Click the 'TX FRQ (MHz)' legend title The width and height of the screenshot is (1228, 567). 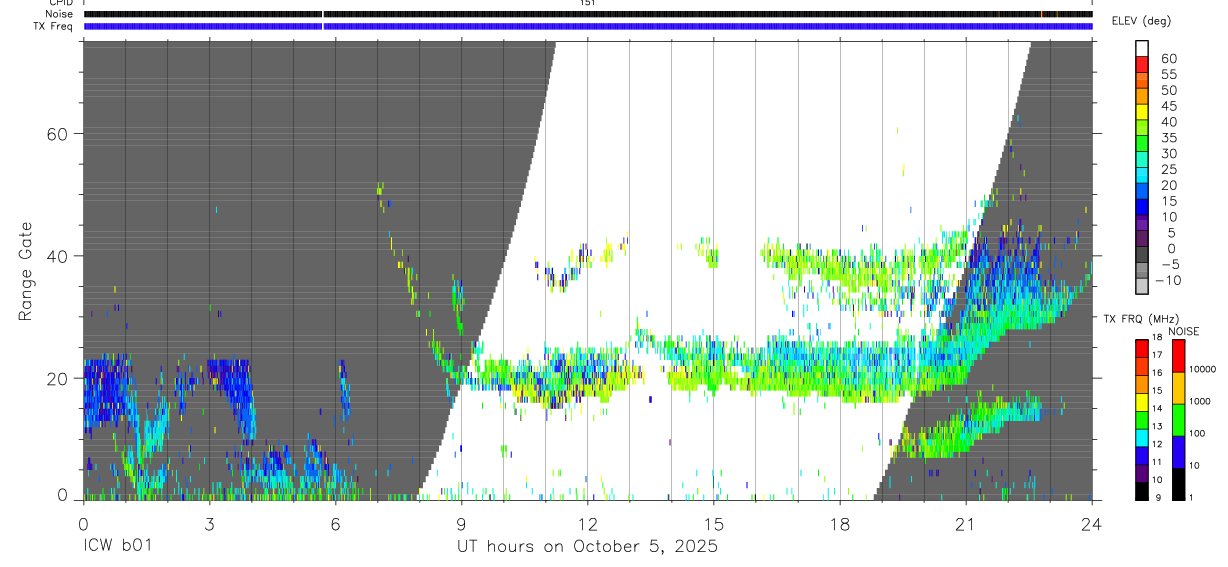coord(1143,319)
